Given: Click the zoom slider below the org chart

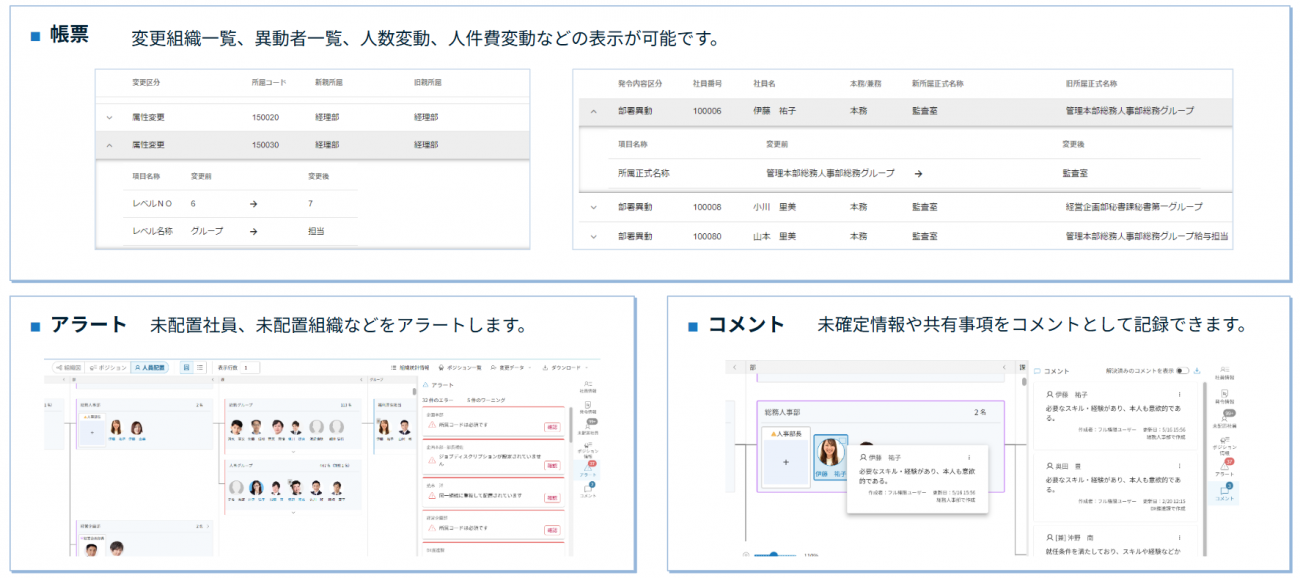Looking at the screenshot, I should (775, 555).
